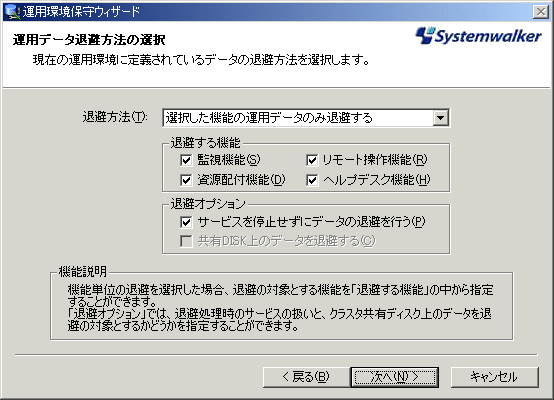Click the 退避方法(T) label
The width and height of the screenshot is (554, 400).
click(x=115, y=117)
